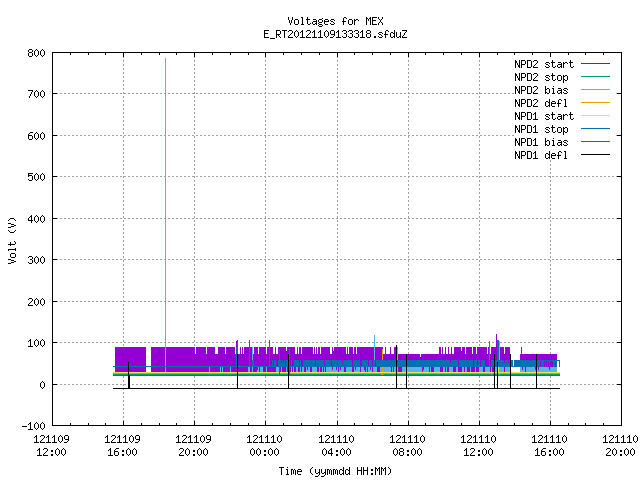Click the '121110 04:00' time tick label
Screen dimensions: 640x480
(x=336, y=446)
